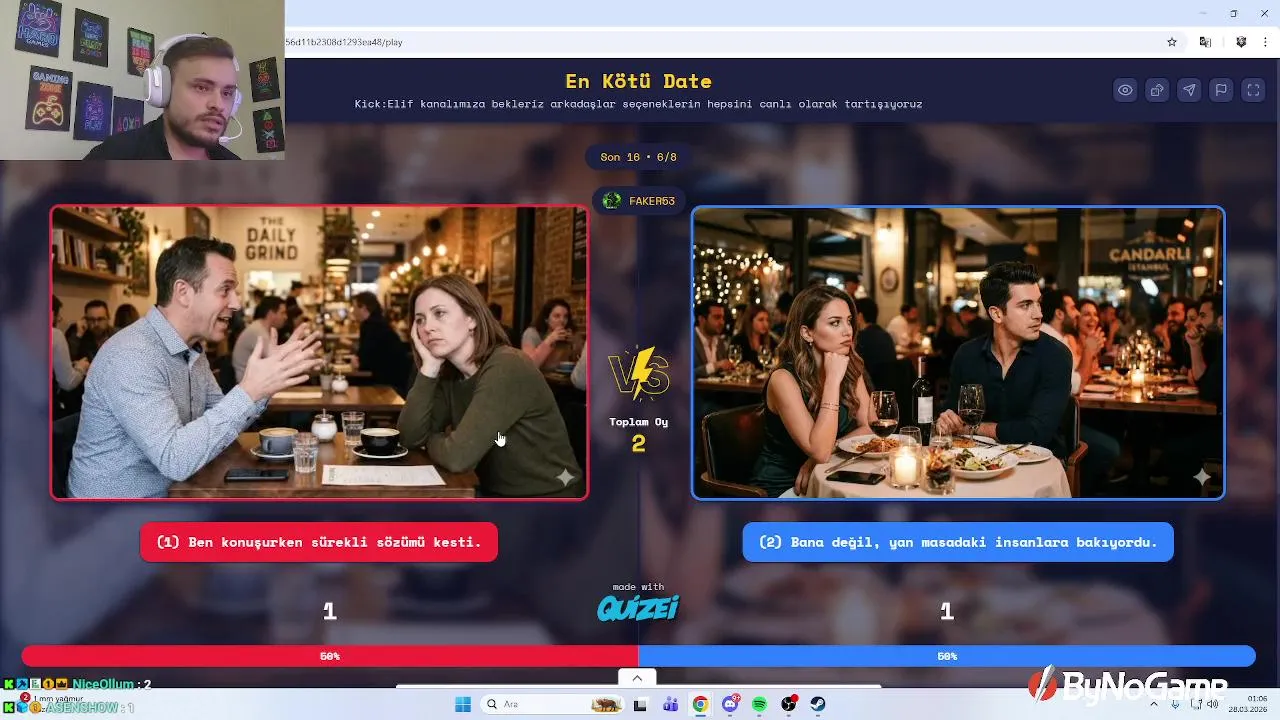1280x720 pixels.
Task: Click the flag report icon
Action: point(1221,90)
